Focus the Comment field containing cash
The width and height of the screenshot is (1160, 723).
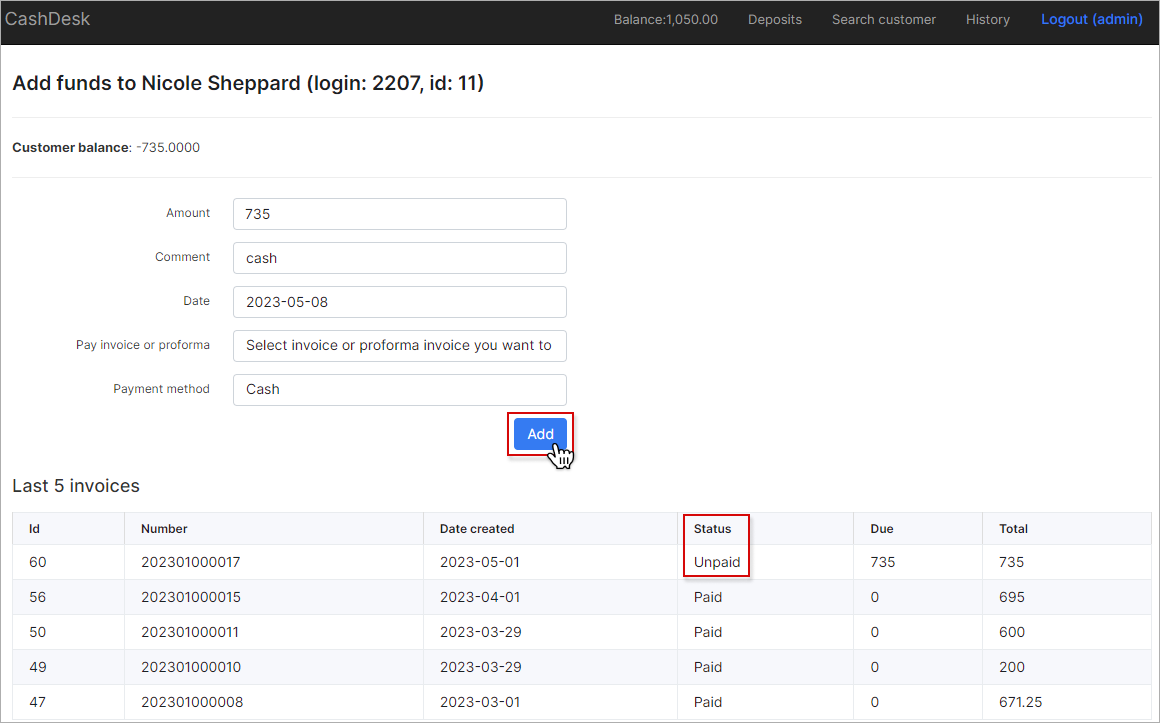point(399,258)
